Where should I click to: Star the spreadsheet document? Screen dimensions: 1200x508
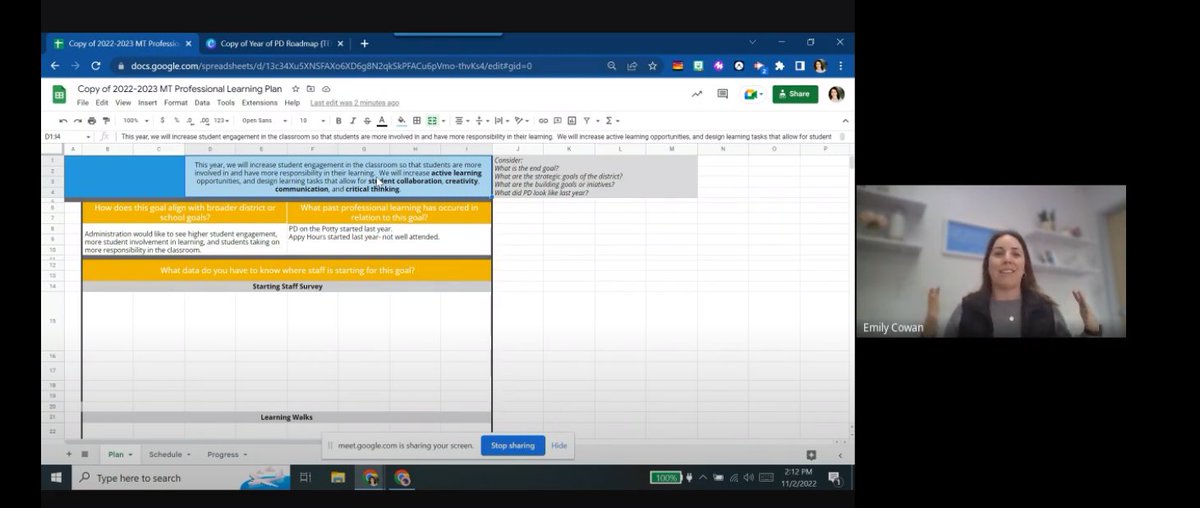tap(297, 89)
